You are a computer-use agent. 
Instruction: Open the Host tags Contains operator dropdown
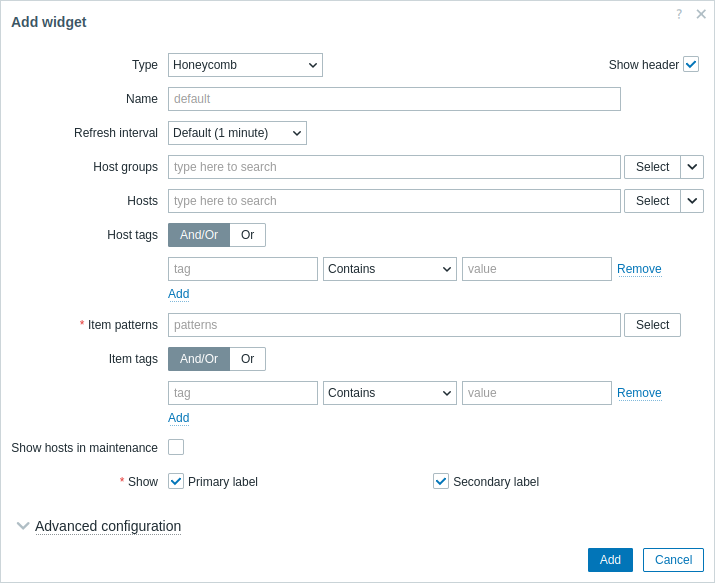pyautogui.click(x=390, y=269)
